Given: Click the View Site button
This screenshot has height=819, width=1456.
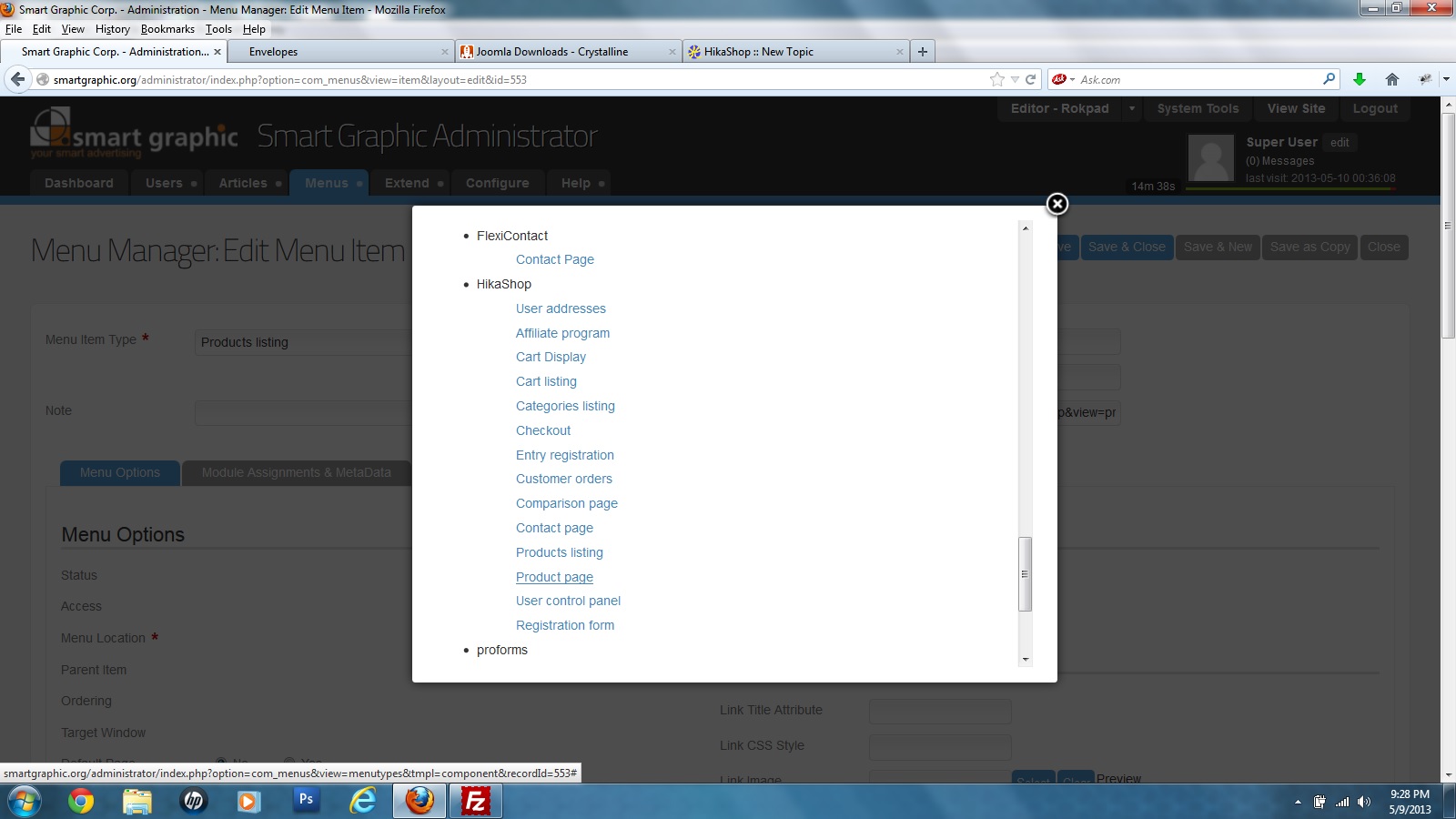Looking at the screenshot, I should (x=1296, y=108).
